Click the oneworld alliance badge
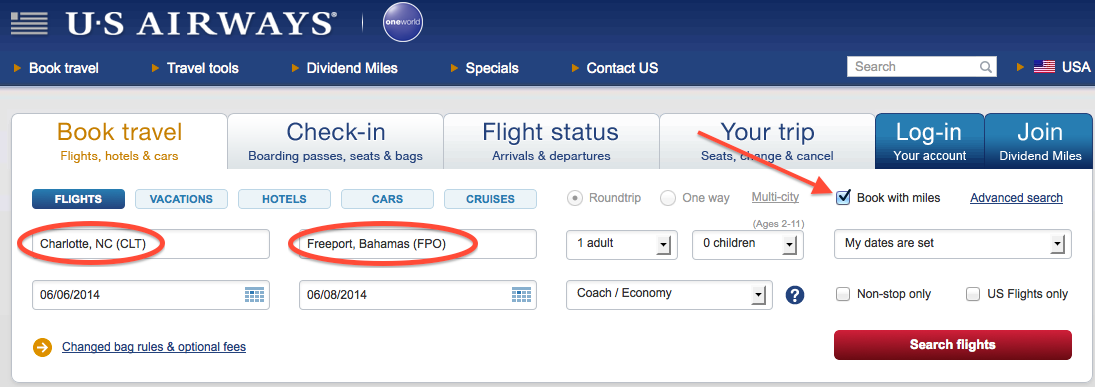 coord(402,22)
